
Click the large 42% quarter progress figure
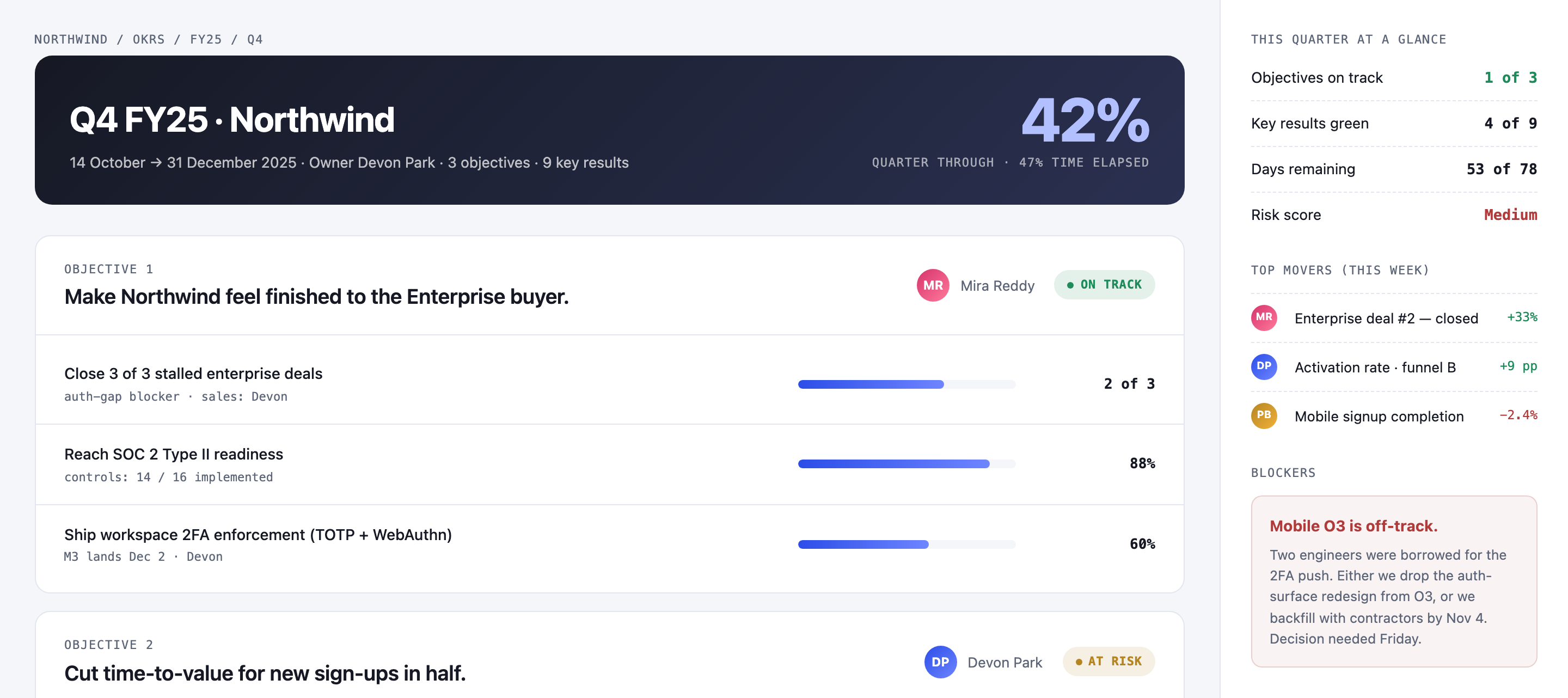tap(1085, 120)
